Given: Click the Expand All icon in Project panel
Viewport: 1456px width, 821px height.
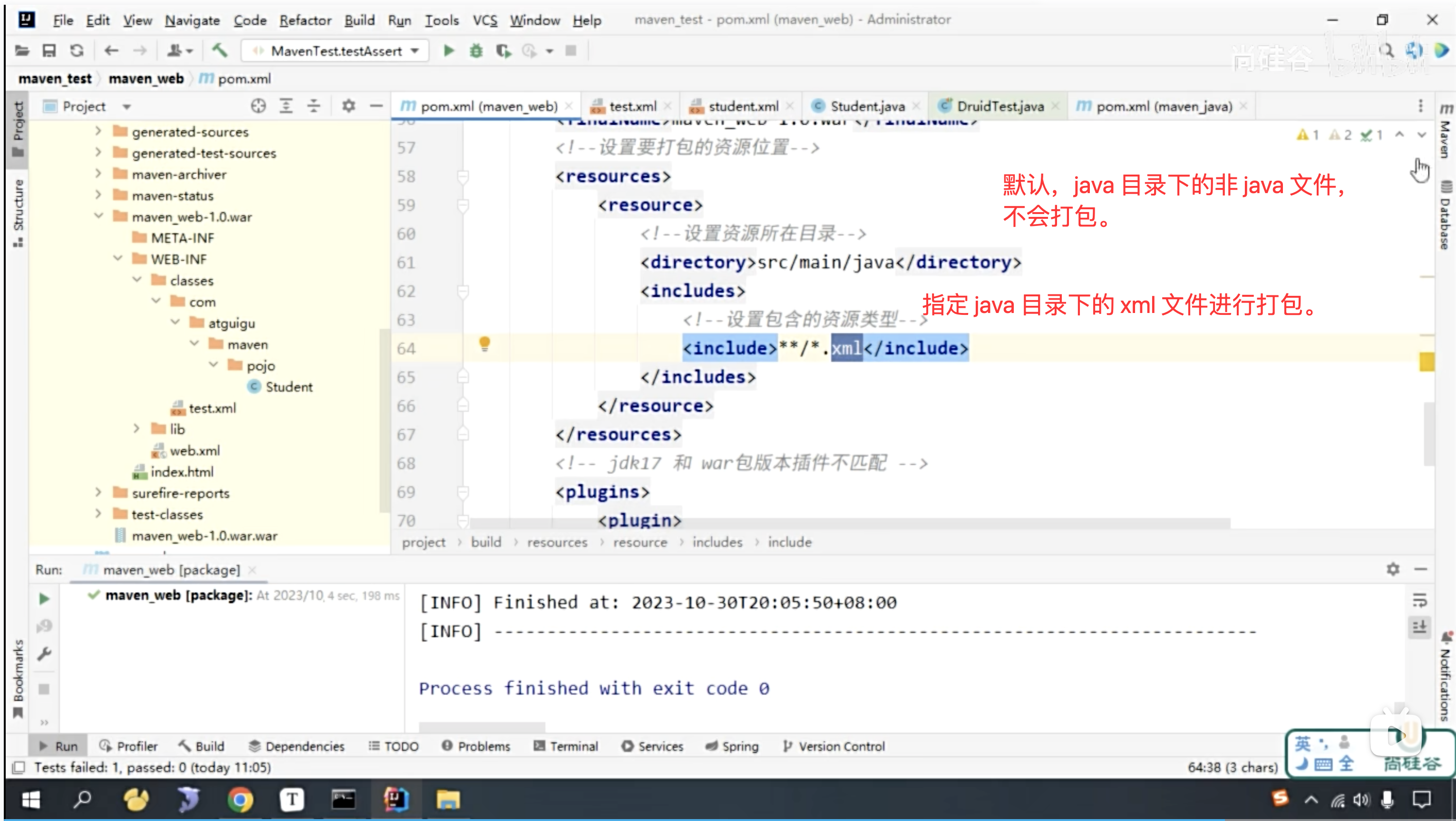Looking at the screenshot, I should pos(286,106).
